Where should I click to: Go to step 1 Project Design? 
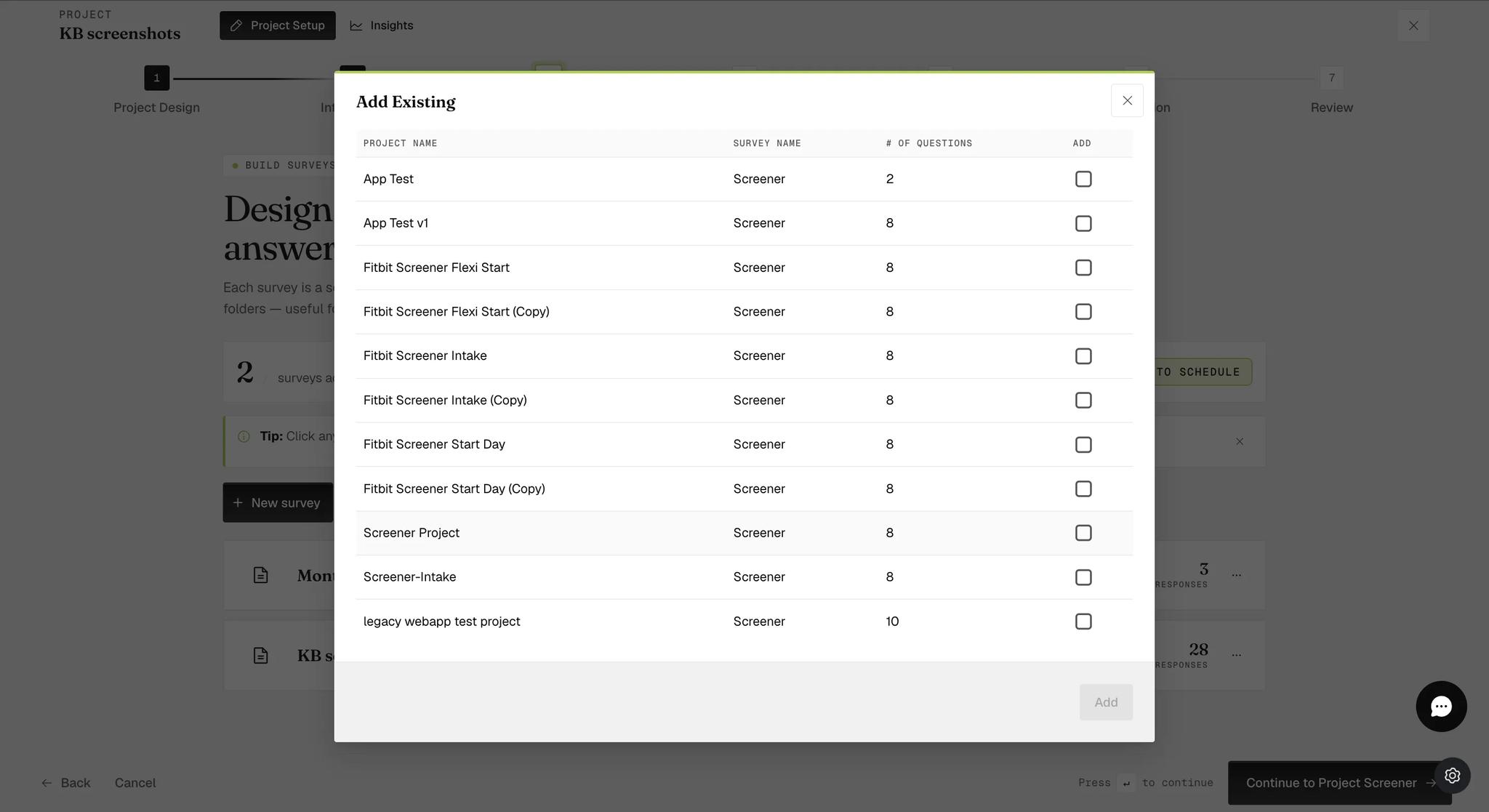(156, 78)
